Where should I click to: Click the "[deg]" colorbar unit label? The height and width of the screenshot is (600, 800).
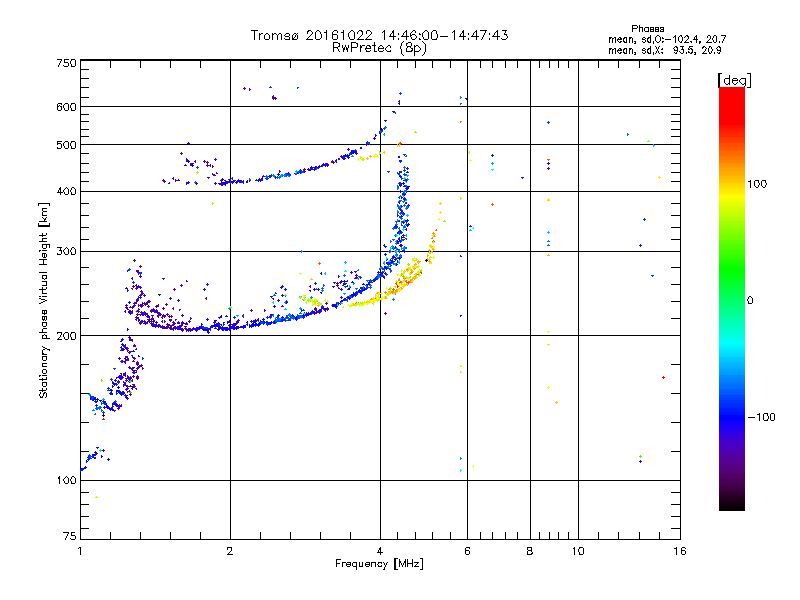734,80
